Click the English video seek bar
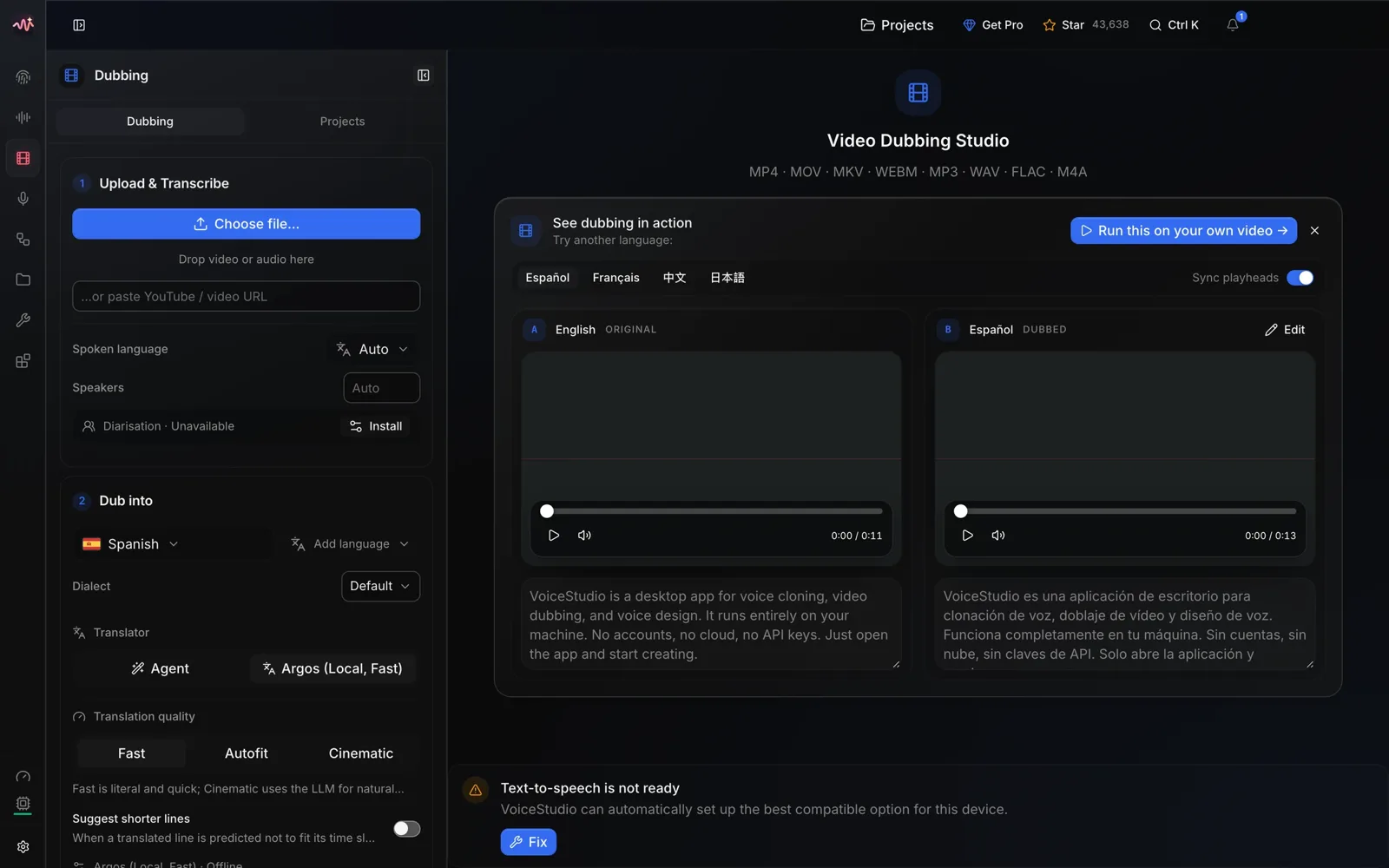The height and width of the screenshot is (868, 1389). 711,511
